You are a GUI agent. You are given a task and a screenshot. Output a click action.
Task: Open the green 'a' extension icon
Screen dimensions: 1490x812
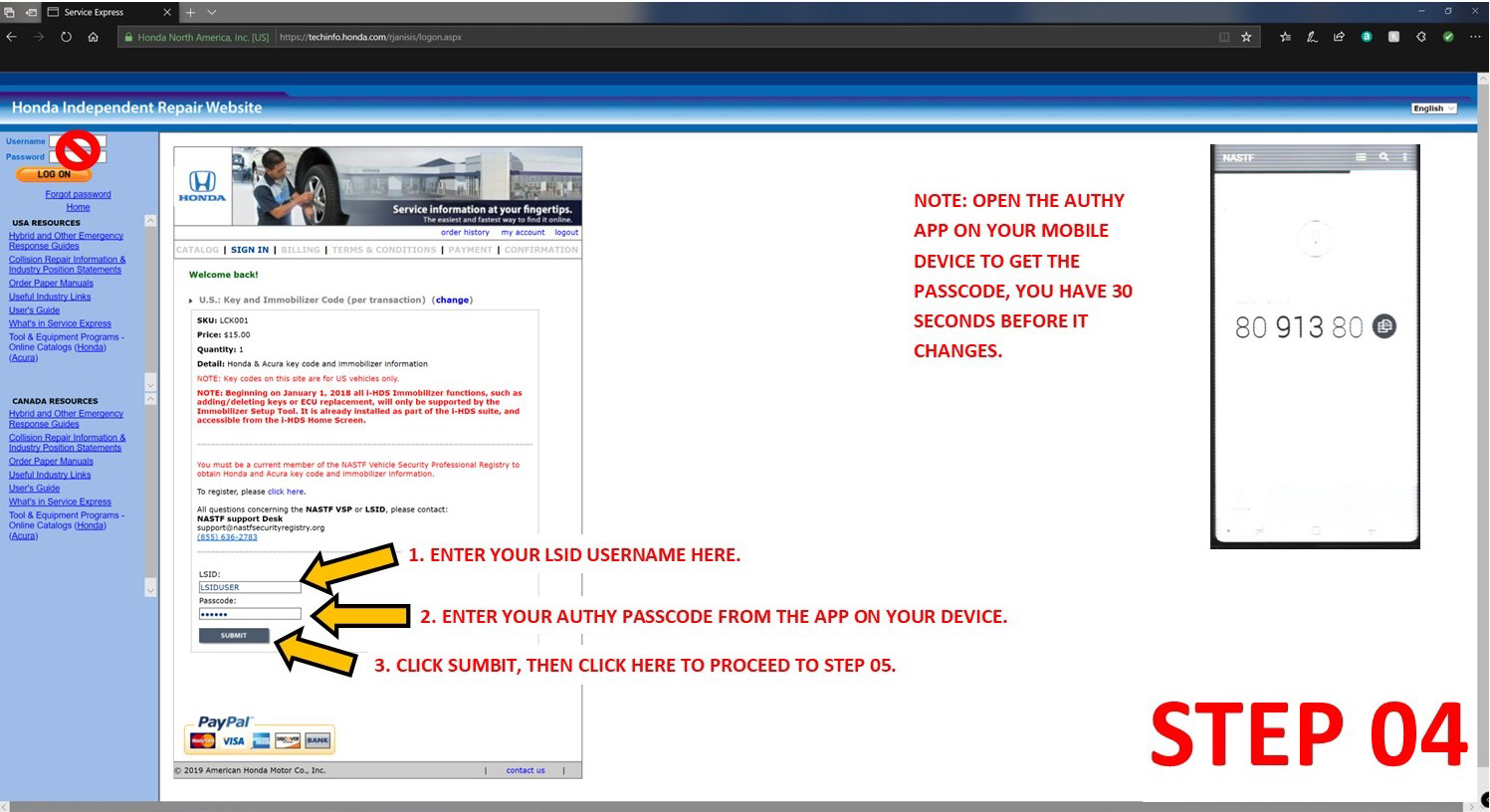tap(1367, 37)
